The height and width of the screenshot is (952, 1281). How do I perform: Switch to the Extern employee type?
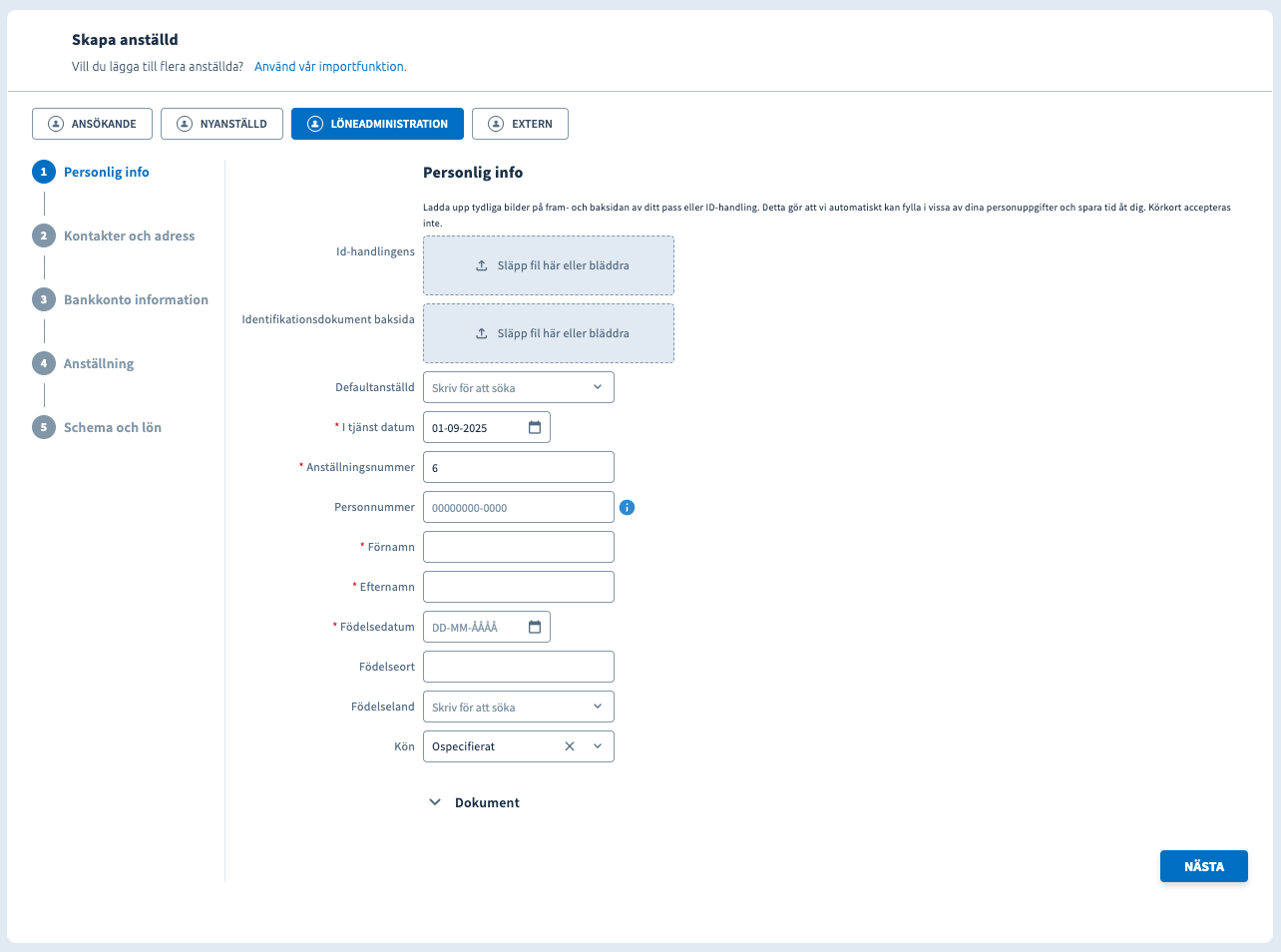coord(520,124)
